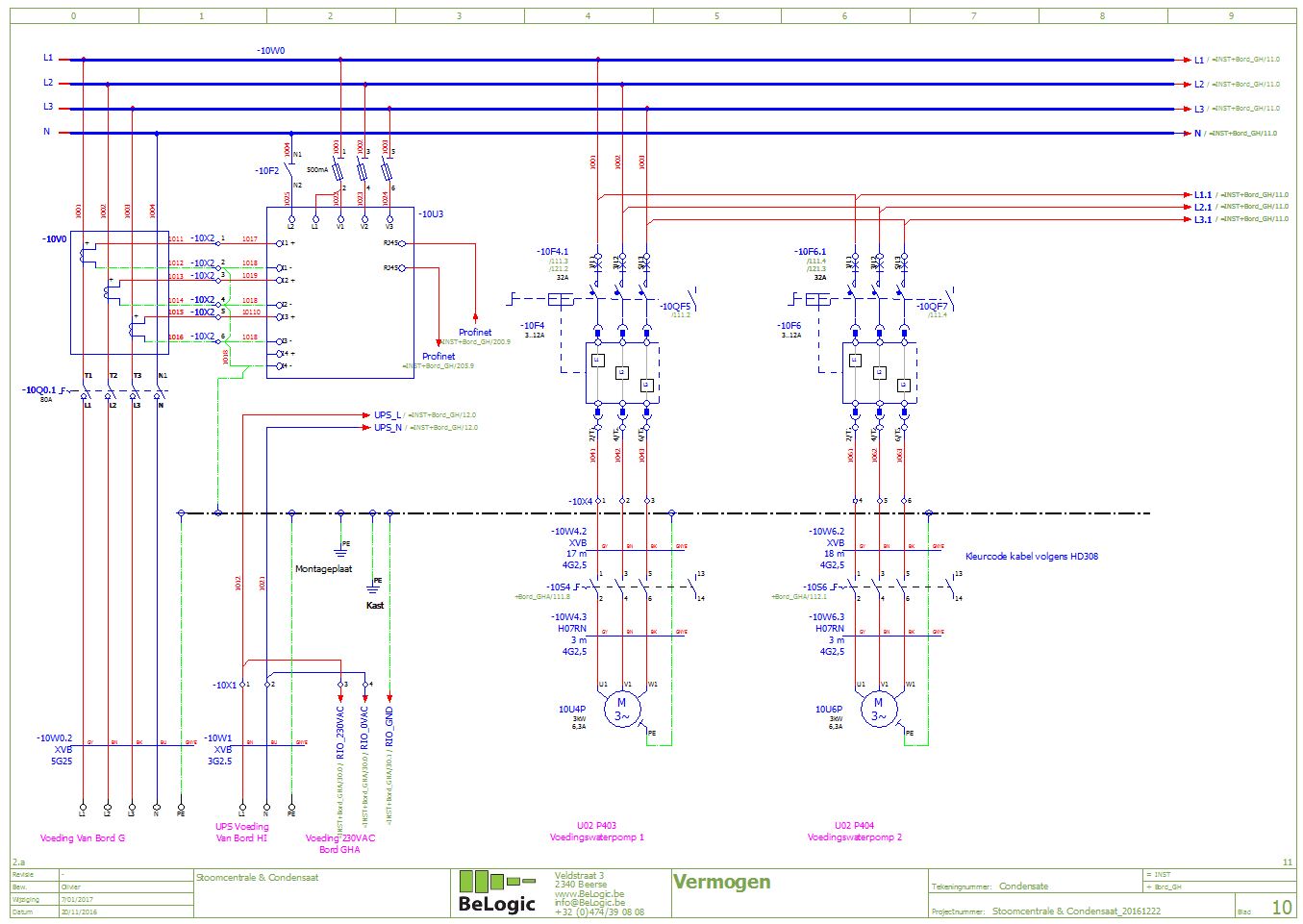Select the -10W4.2 cable label

[568, 531]
